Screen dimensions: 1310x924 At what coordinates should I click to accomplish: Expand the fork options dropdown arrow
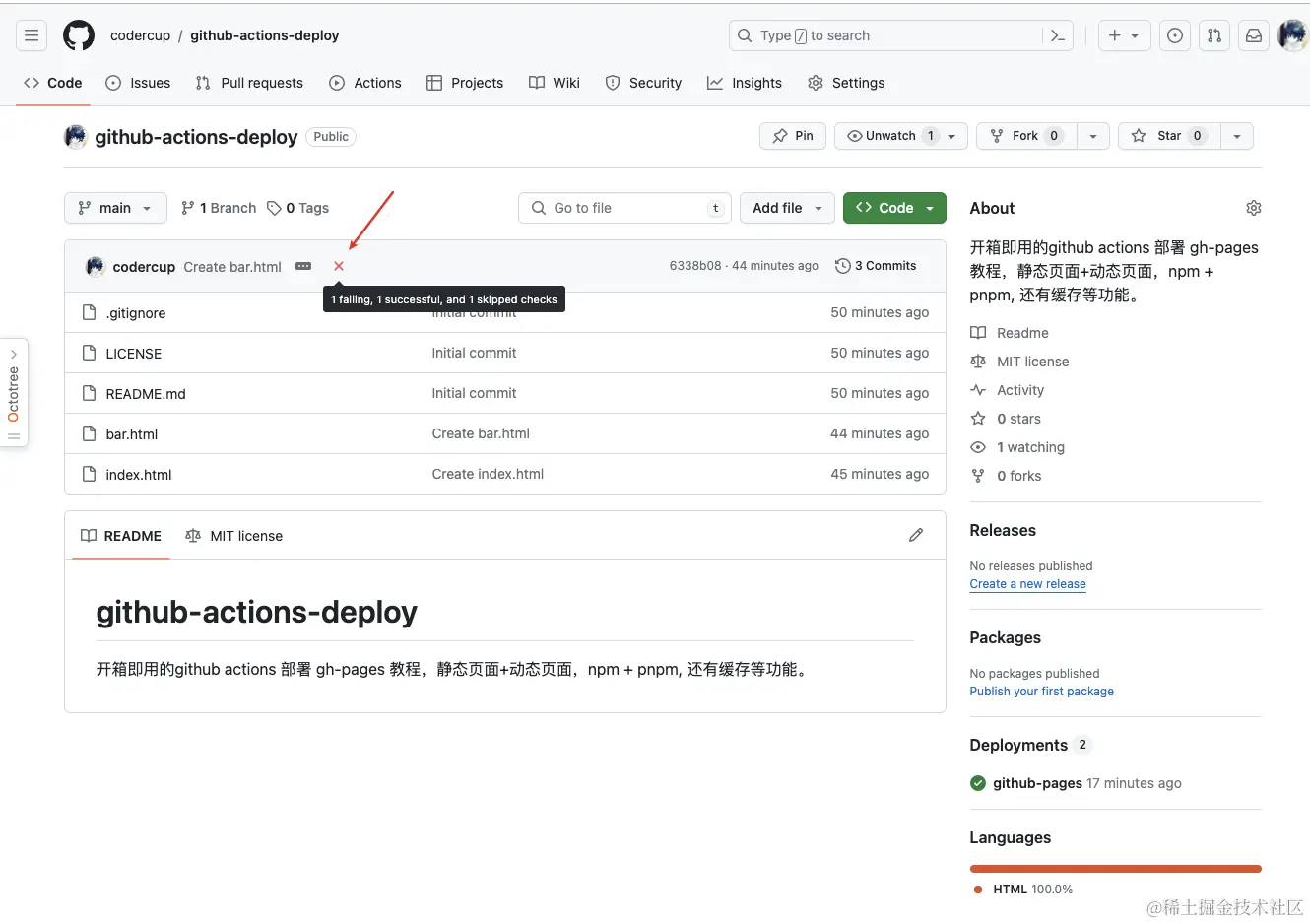1093,136
